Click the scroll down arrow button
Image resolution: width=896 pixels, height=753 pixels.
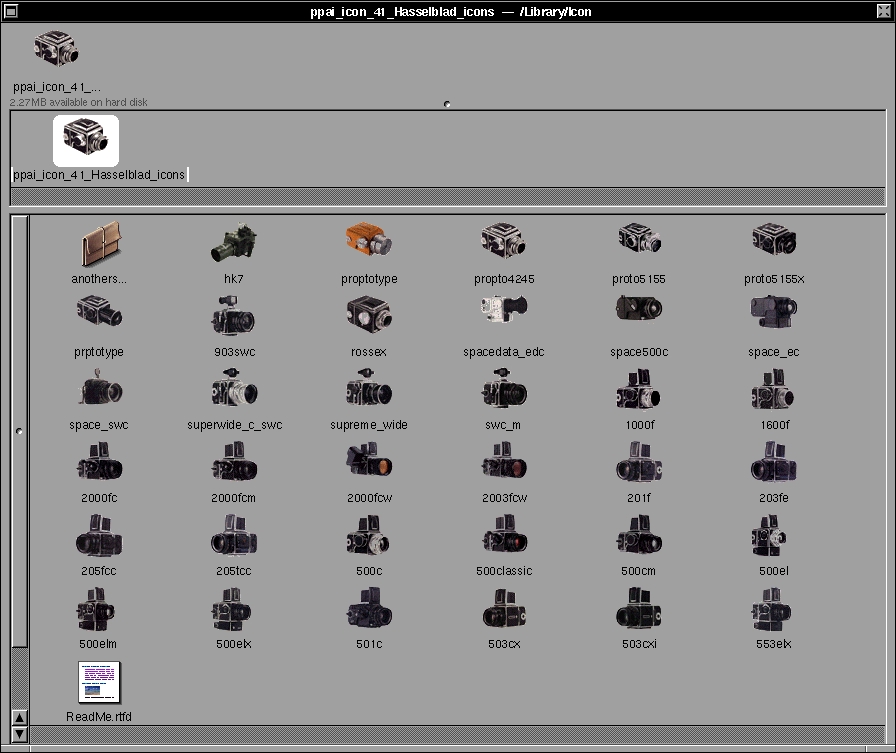pyautogui.click(x=19, y=733)
